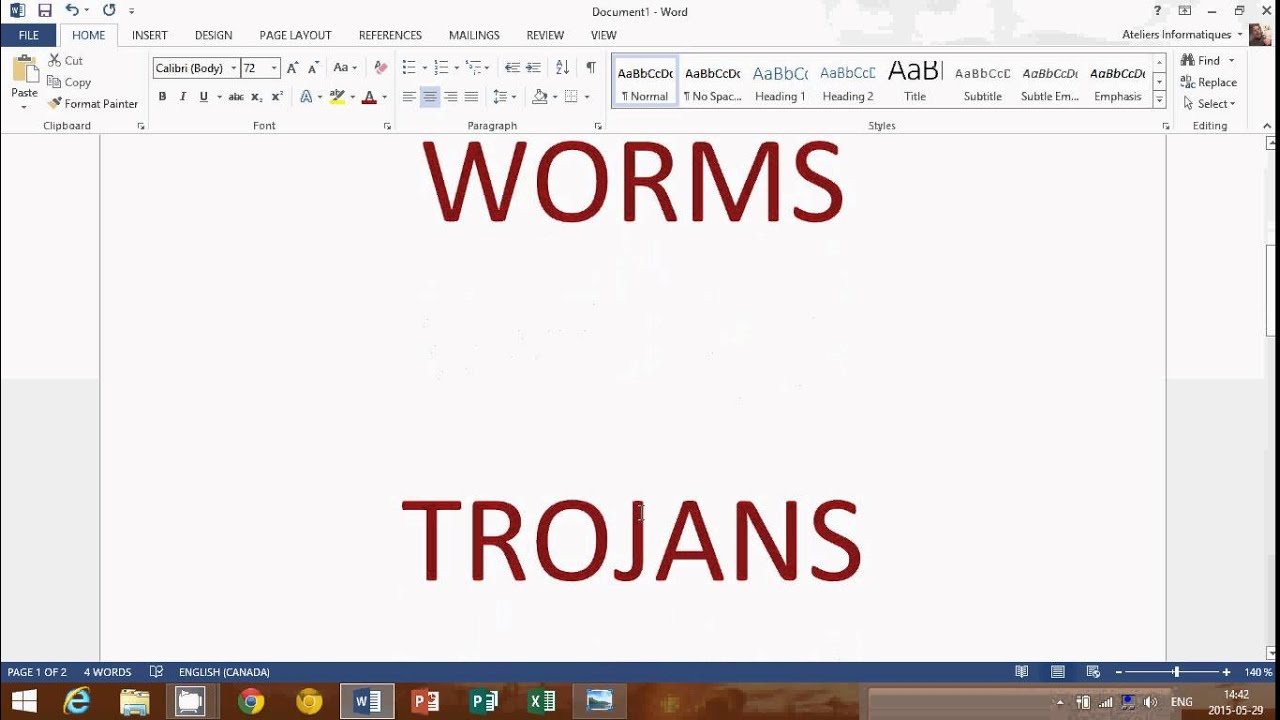The width and height of the screenshot is (1280, 720).
Task: Toggle show paragraph marks
Action: pos(591,68)
